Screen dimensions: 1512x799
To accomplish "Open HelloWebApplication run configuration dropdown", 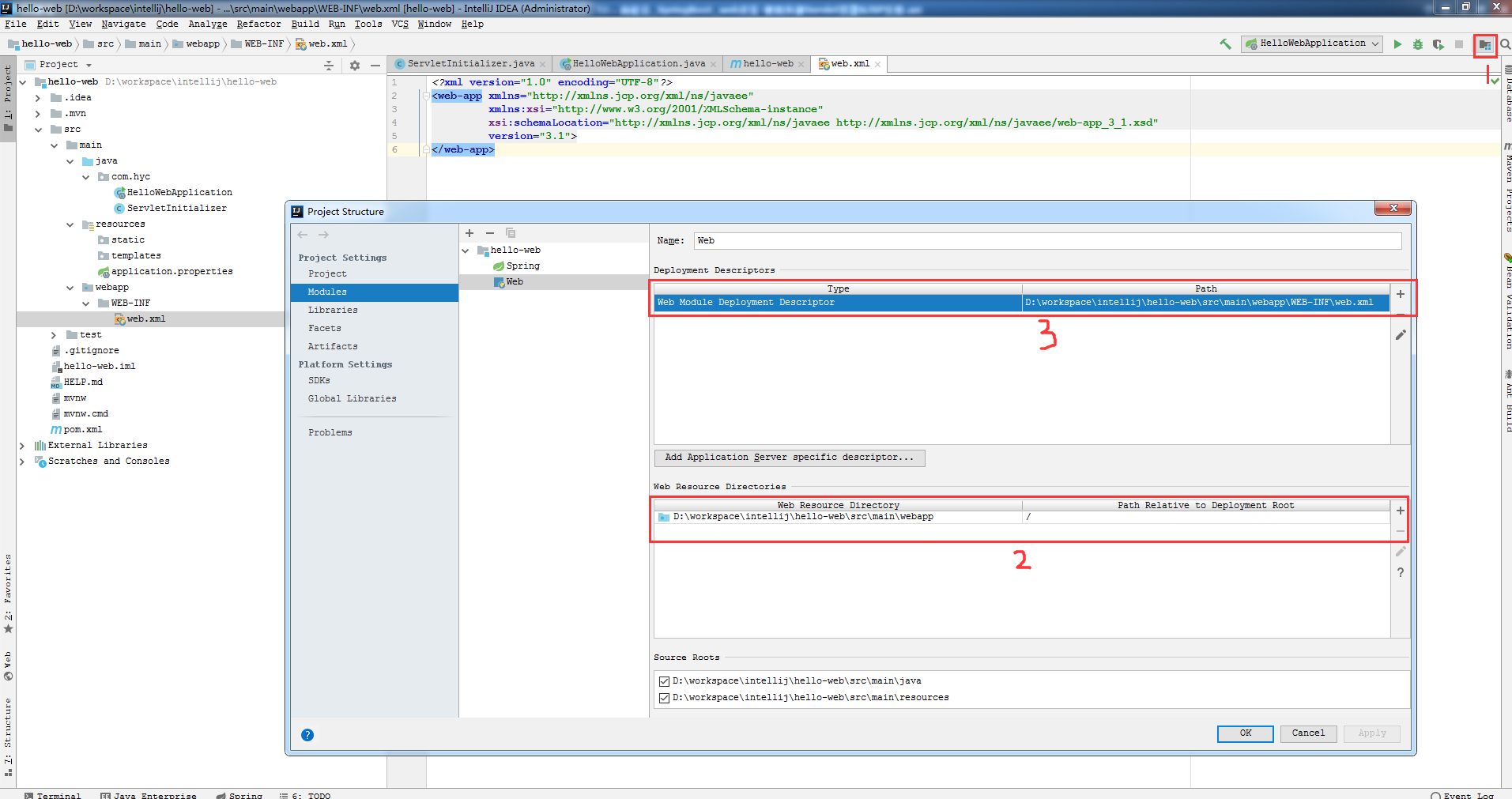I will 1312,44.
